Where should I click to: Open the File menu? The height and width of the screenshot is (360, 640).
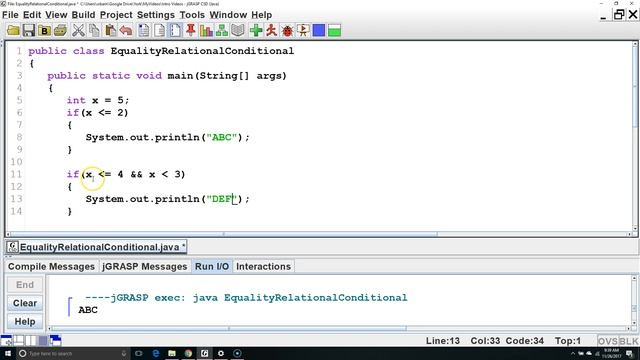tap(10, 15)
